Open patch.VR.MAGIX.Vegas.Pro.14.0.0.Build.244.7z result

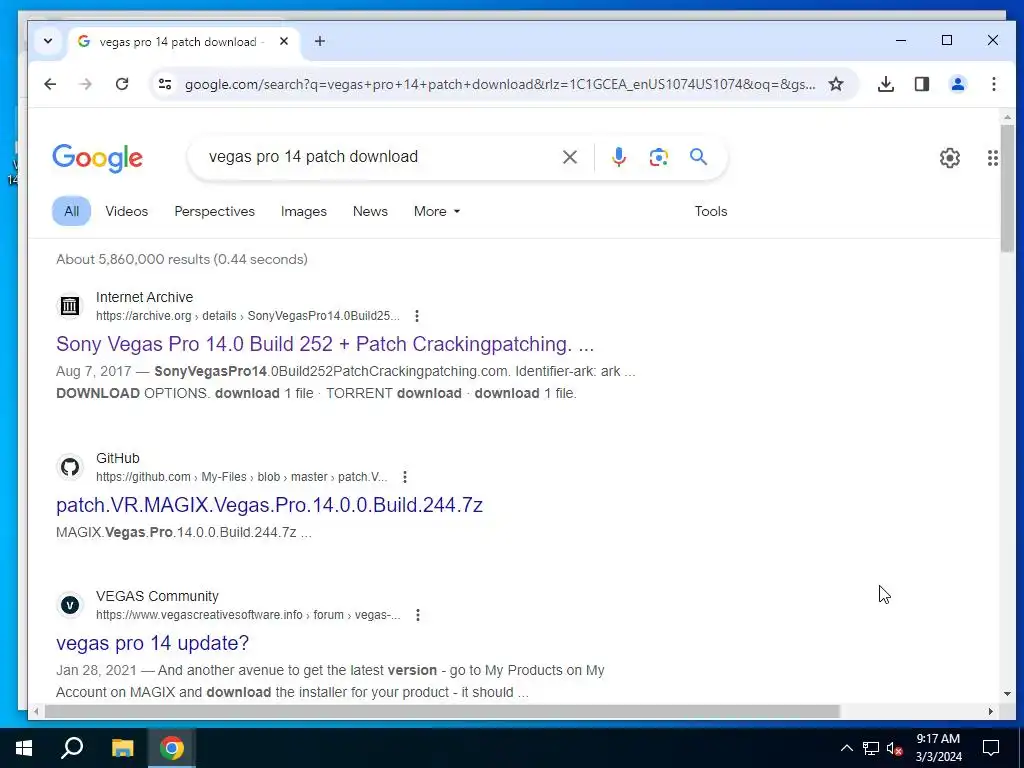269,505
